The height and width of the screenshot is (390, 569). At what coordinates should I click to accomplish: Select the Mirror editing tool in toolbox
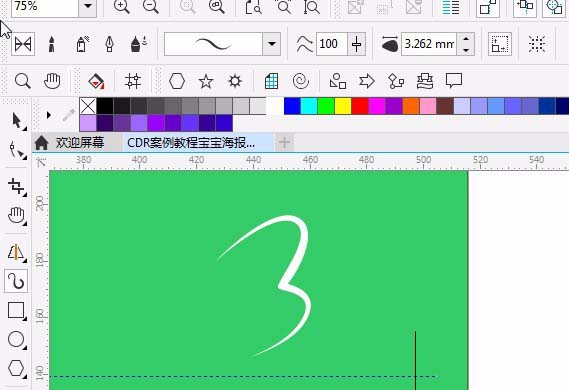coord(17,252)
